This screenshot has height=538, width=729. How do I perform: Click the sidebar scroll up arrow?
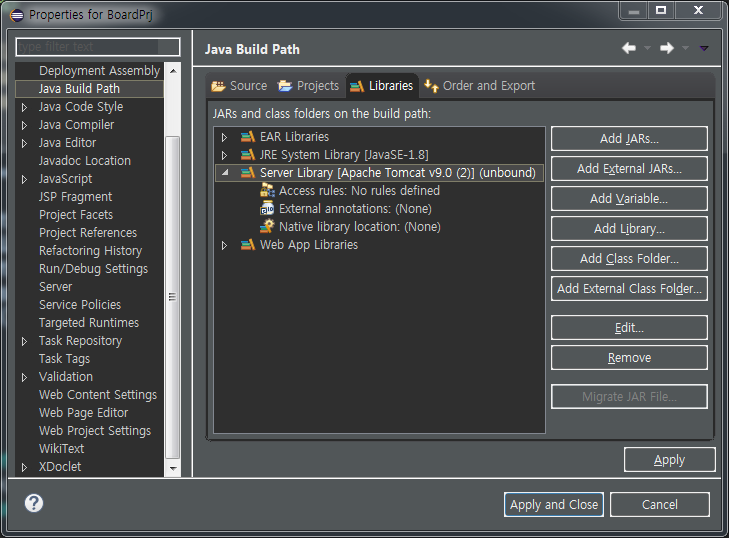[173, 71]
